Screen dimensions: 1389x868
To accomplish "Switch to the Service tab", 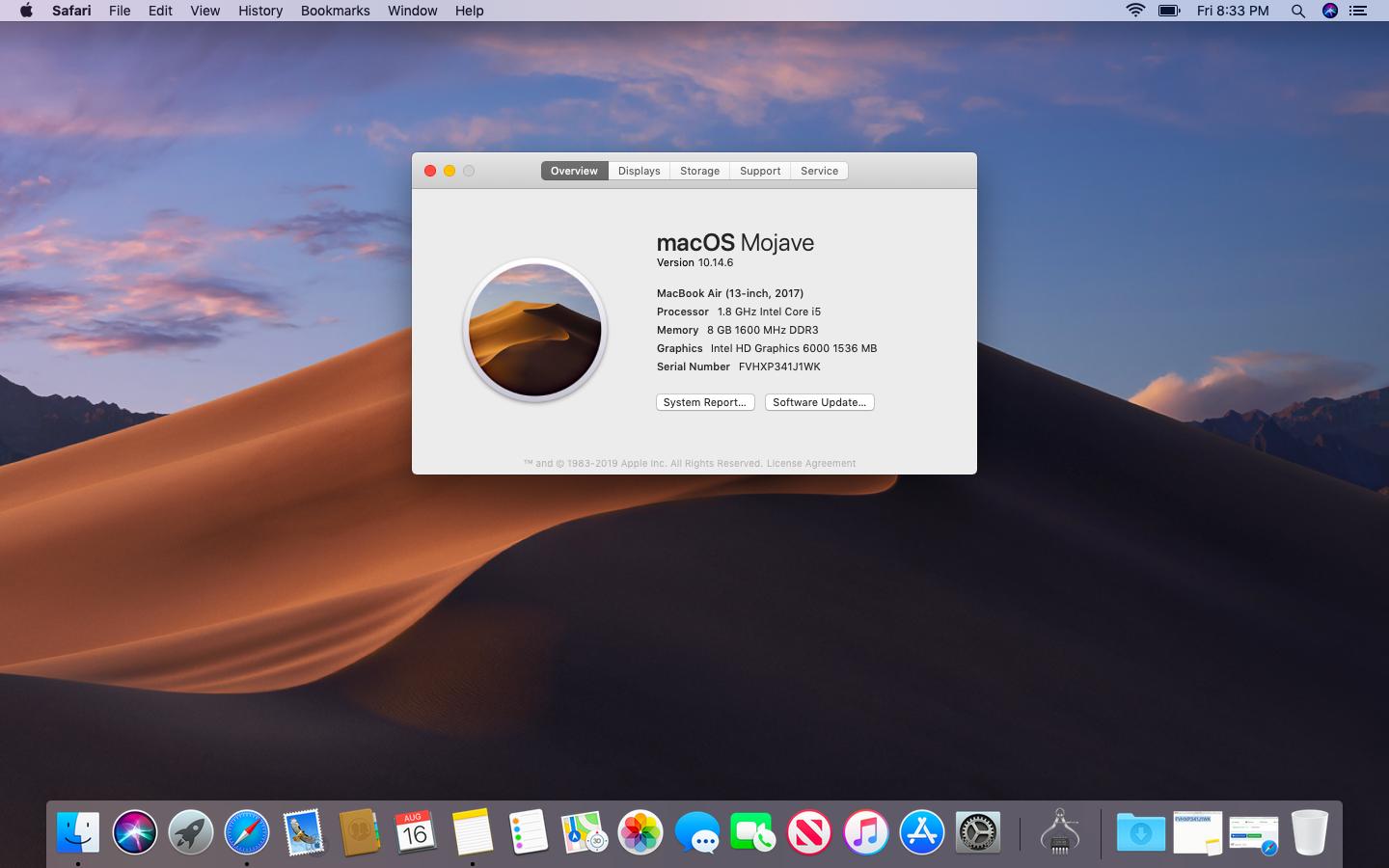I will click(819, 171).
